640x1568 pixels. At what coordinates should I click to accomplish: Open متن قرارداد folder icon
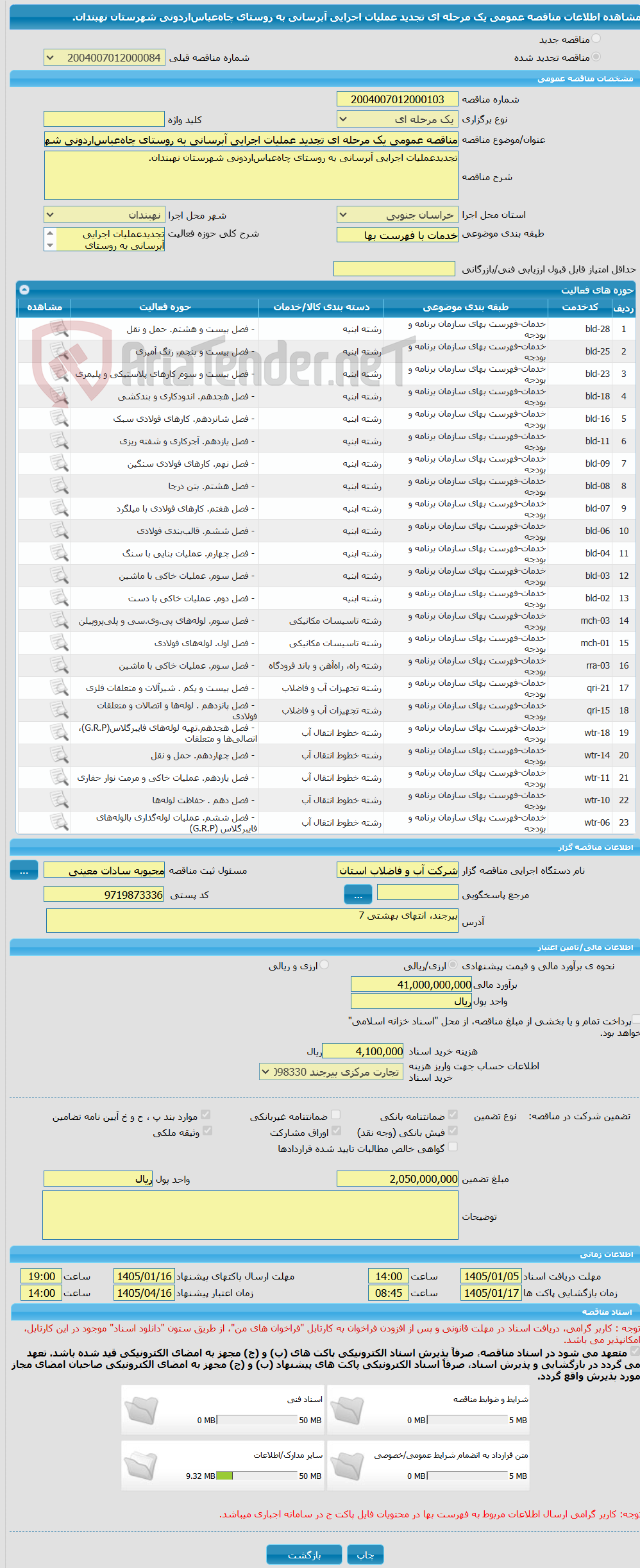coord(347,1465)
